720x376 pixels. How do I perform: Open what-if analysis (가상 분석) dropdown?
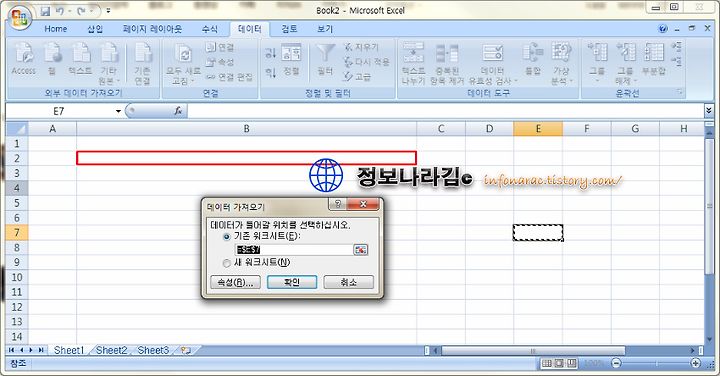(x=562, y=76)
